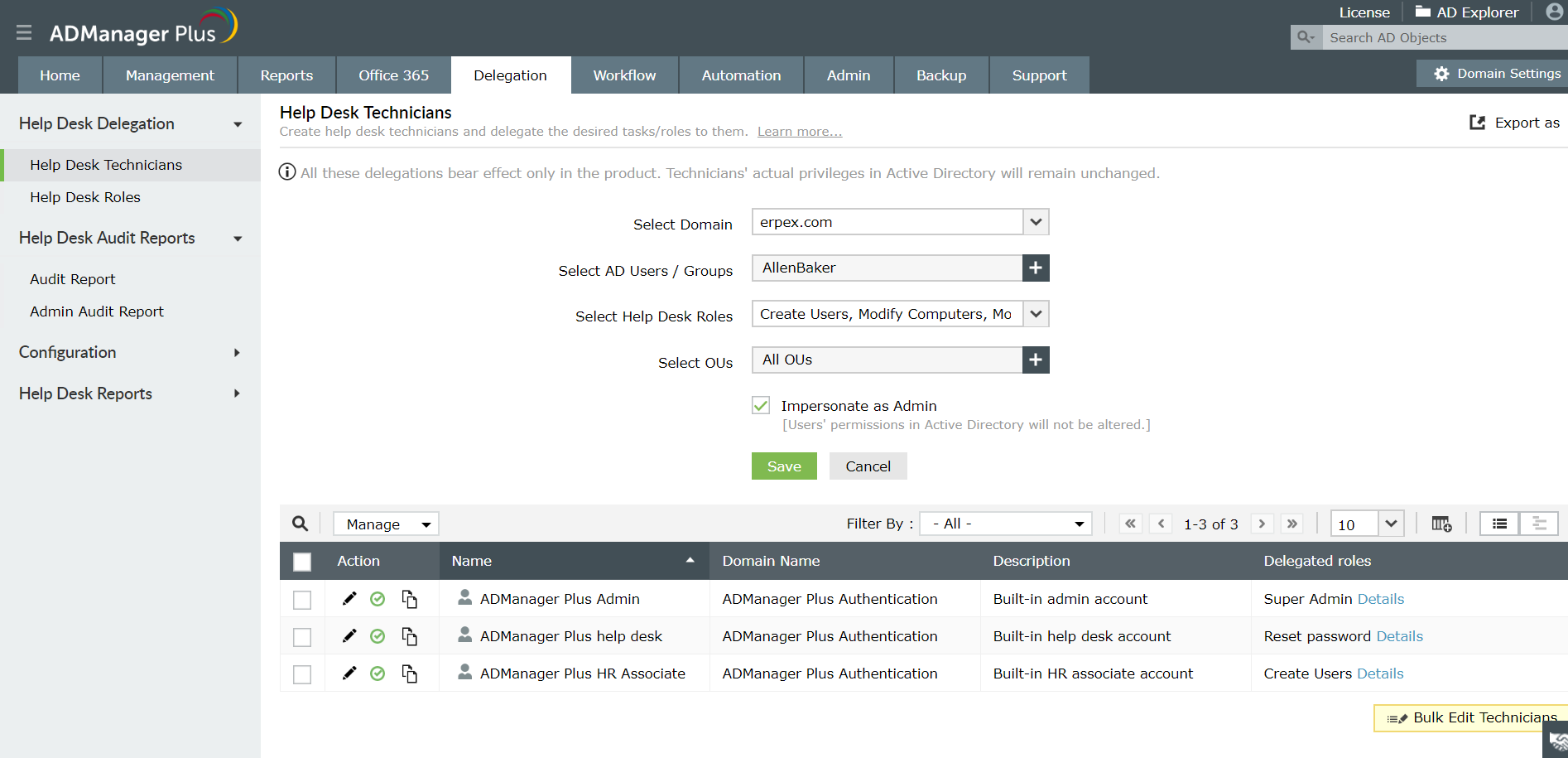Image resolution: width=1568 pixels, height=758 pixels.
Task: Open the add/remove columns icon
Action: pyautogui.click(x=1441, y=524)
